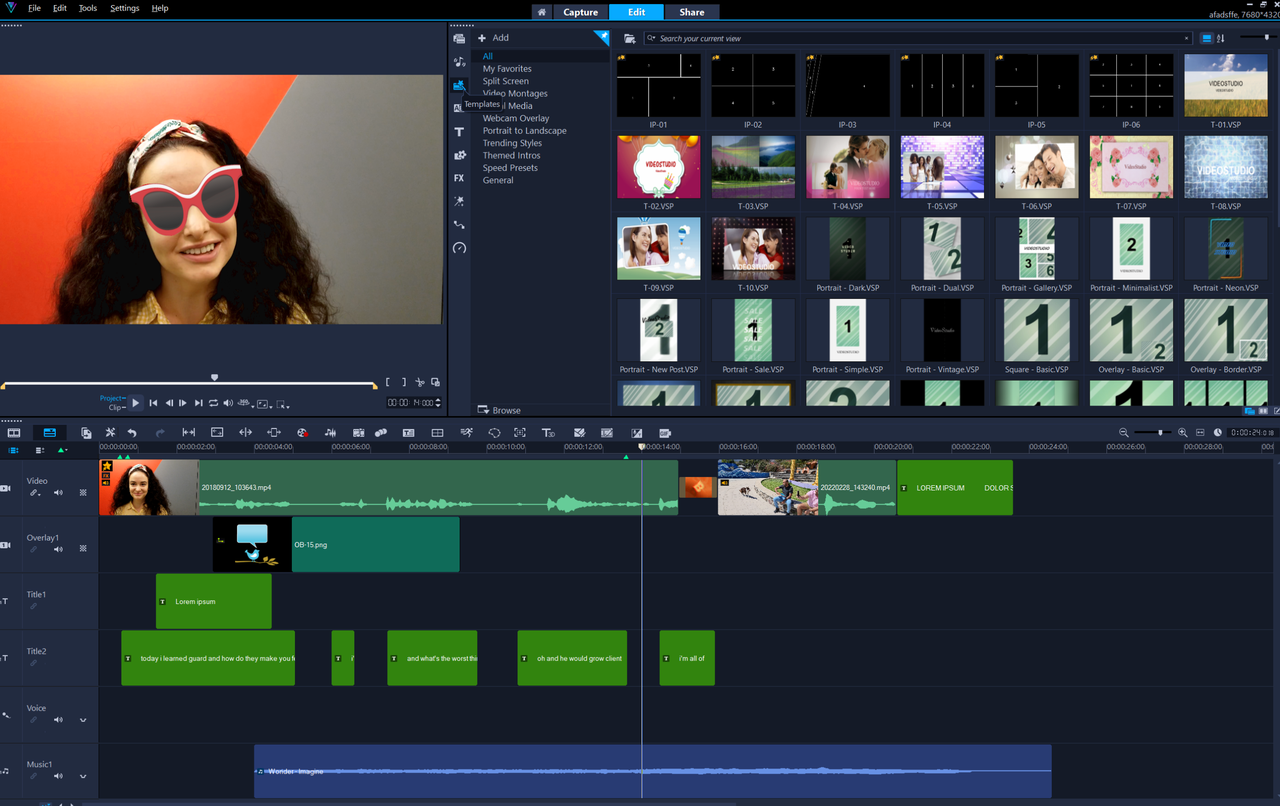Enable loop playback in the preview controls
The width and height of the screenshot is (1280, 806).
click(x=213, y=403)
